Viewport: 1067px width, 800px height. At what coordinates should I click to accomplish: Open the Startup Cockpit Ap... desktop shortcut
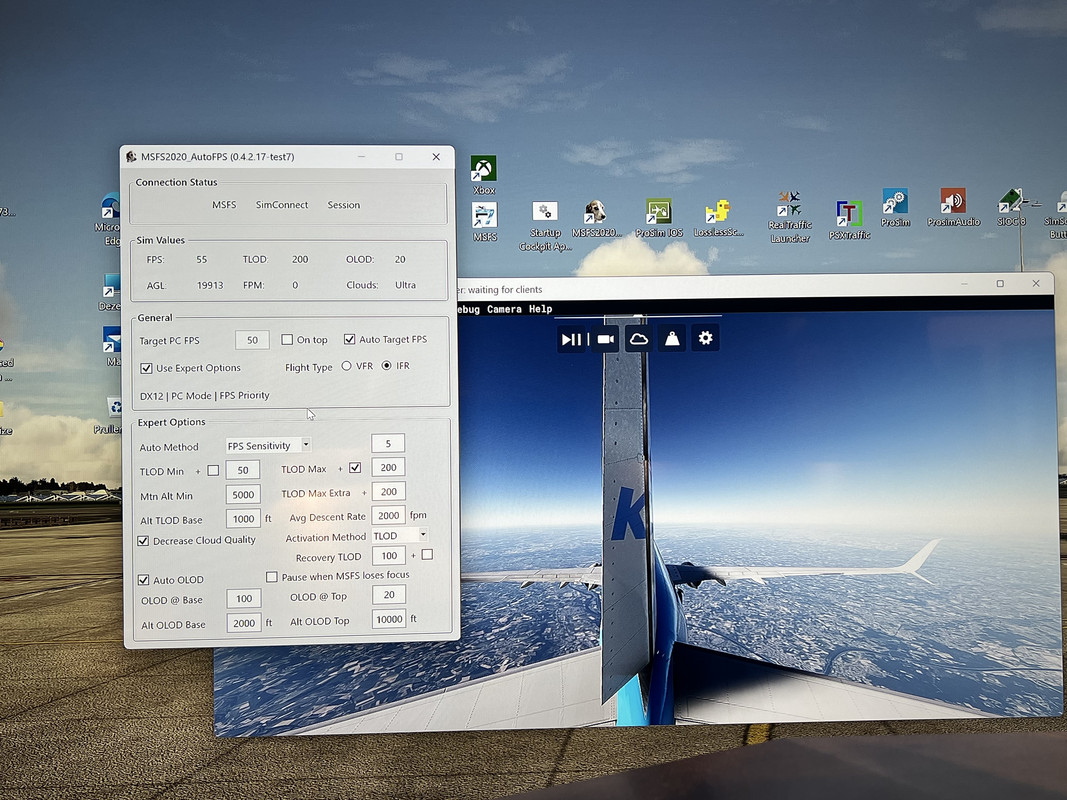545,227
